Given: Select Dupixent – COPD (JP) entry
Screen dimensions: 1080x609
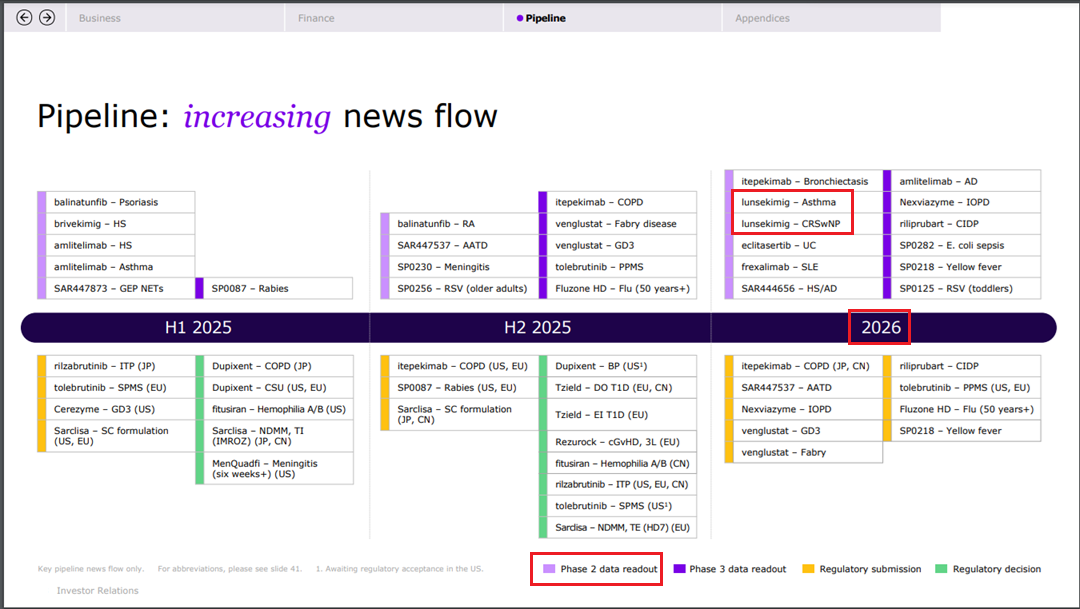Looking at the screenshot, I should coord(262,366).
